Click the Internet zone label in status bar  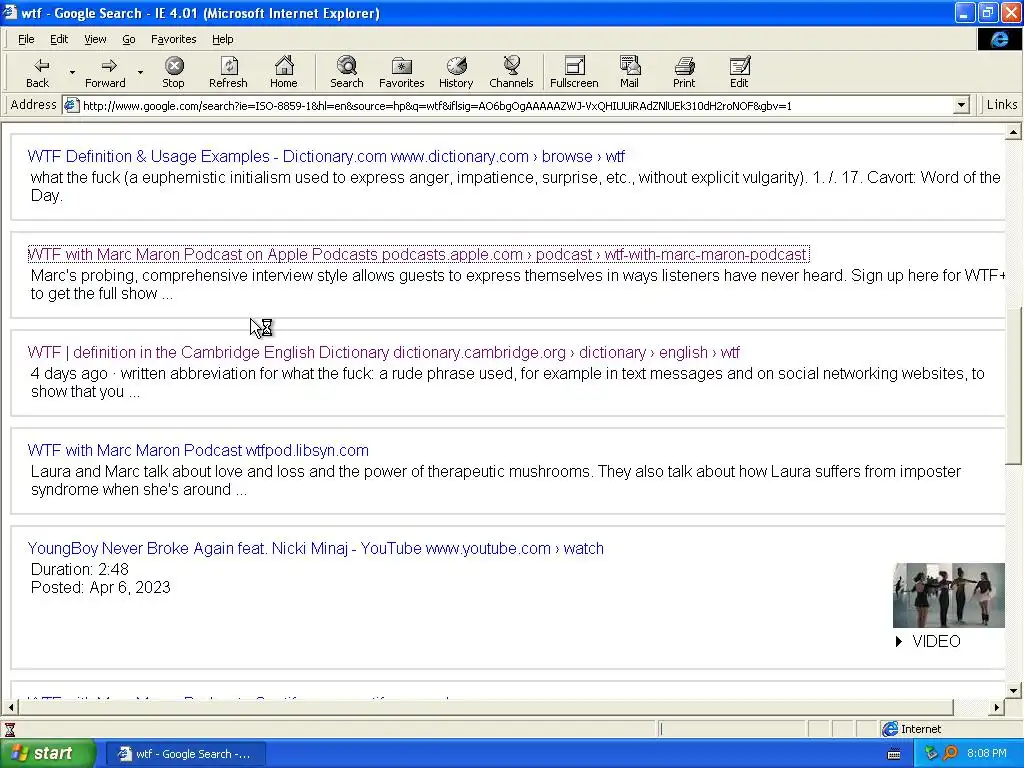click(x=921, y=729)
